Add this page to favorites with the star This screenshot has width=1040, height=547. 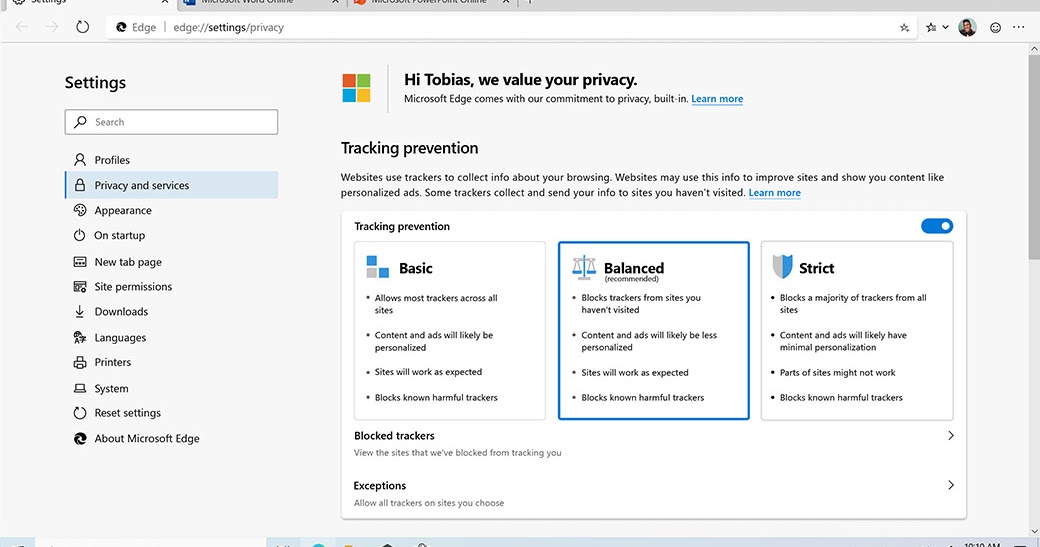(x=904, y=27)
